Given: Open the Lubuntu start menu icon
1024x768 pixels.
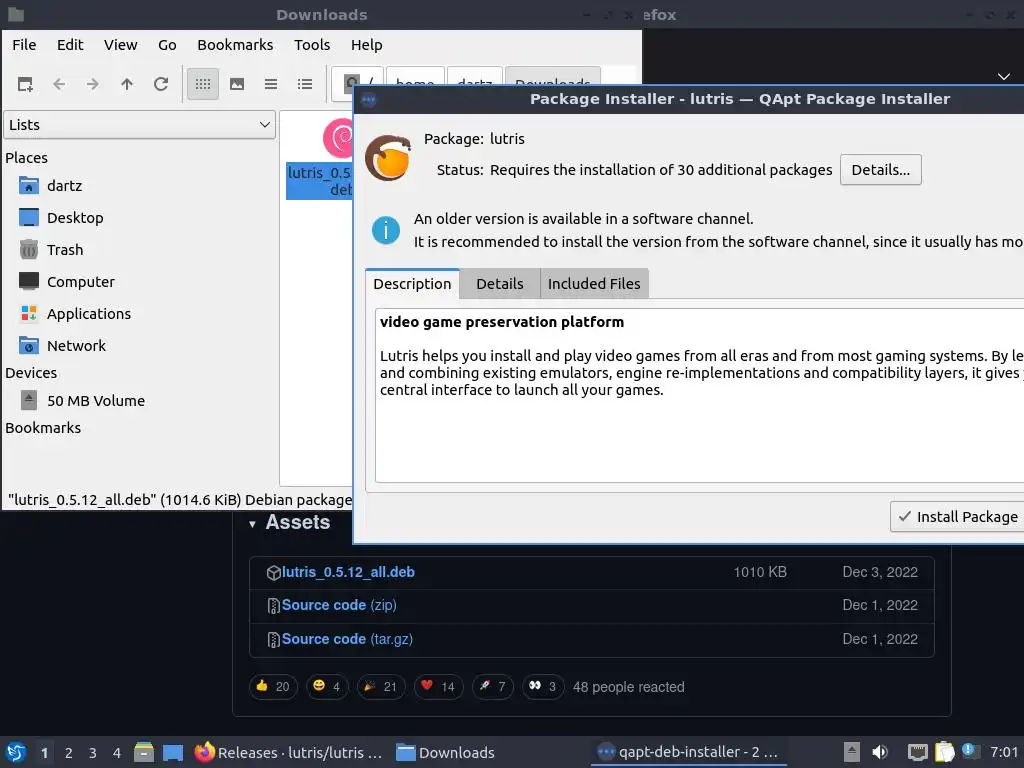Looking at the screenshot, I should (x=16, y=752).
